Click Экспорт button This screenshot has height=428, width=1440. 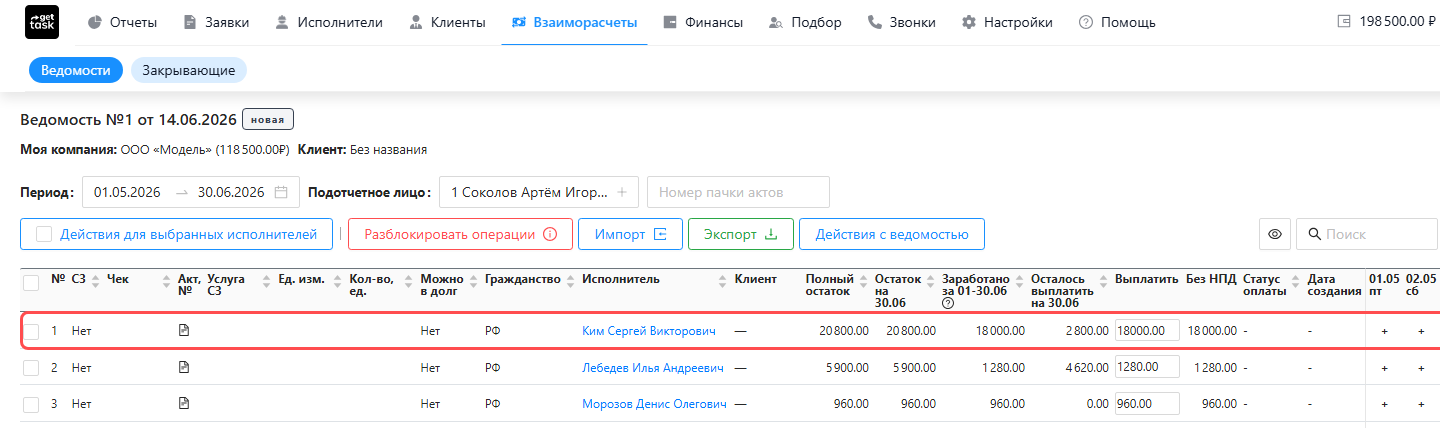740,234
